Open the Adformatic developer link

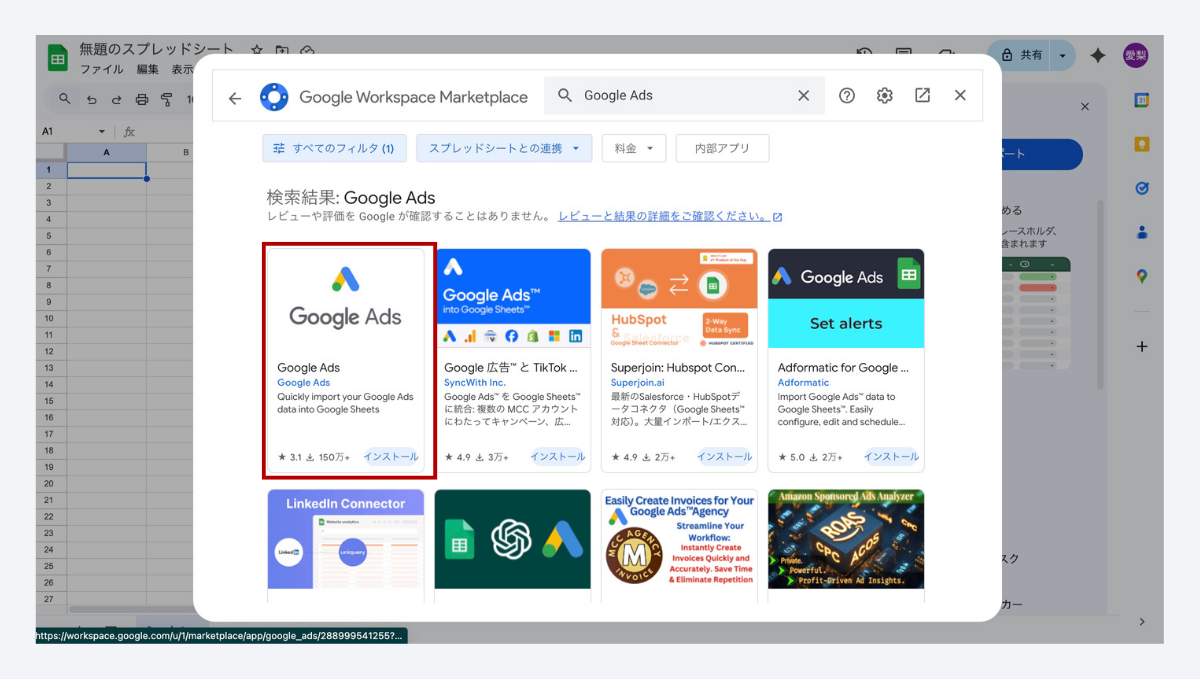pyautogui.click(x=803, y=383)
